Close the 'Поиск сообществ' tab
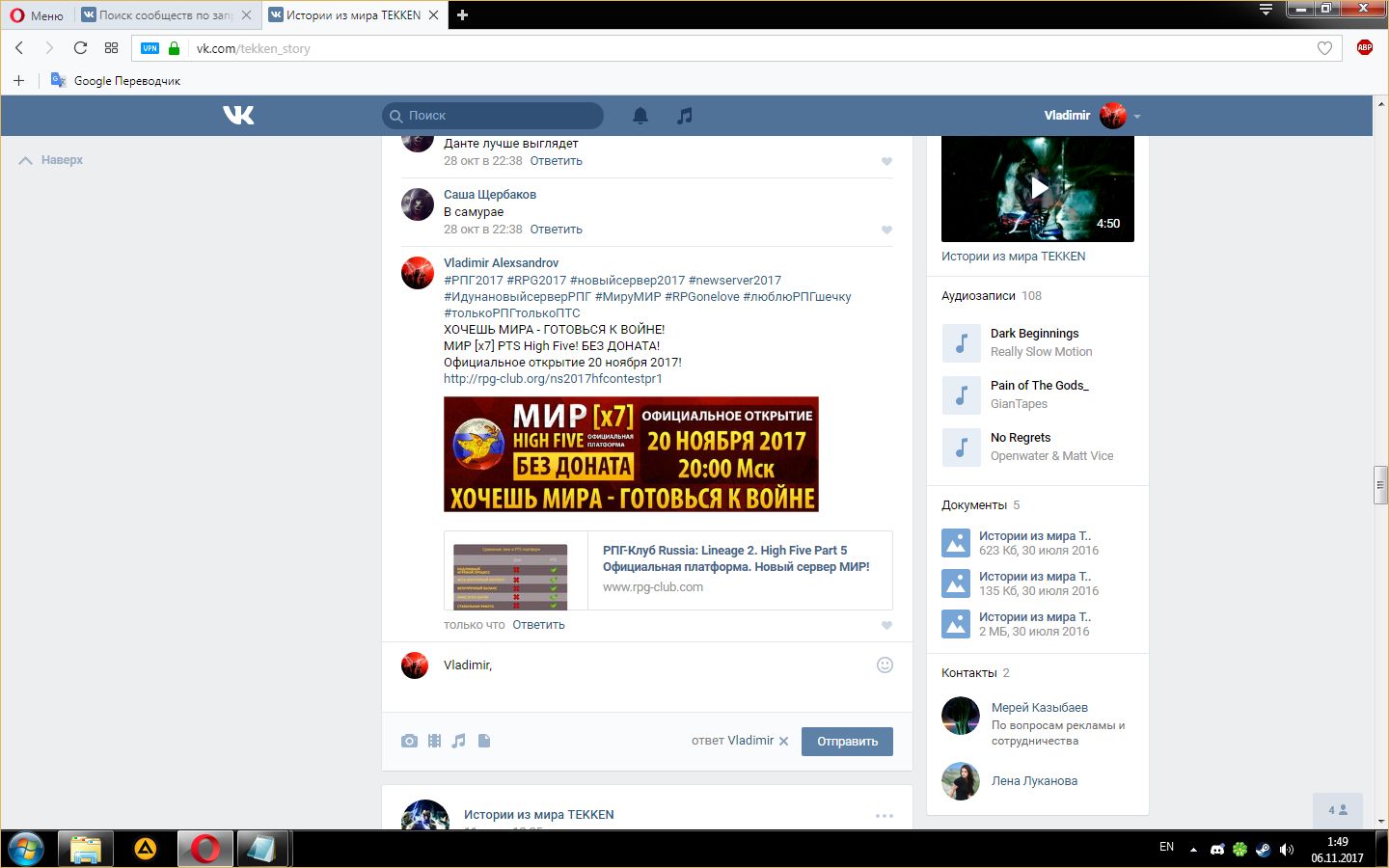The width and height of the screenshot is (1389, 868). [246, 15]
